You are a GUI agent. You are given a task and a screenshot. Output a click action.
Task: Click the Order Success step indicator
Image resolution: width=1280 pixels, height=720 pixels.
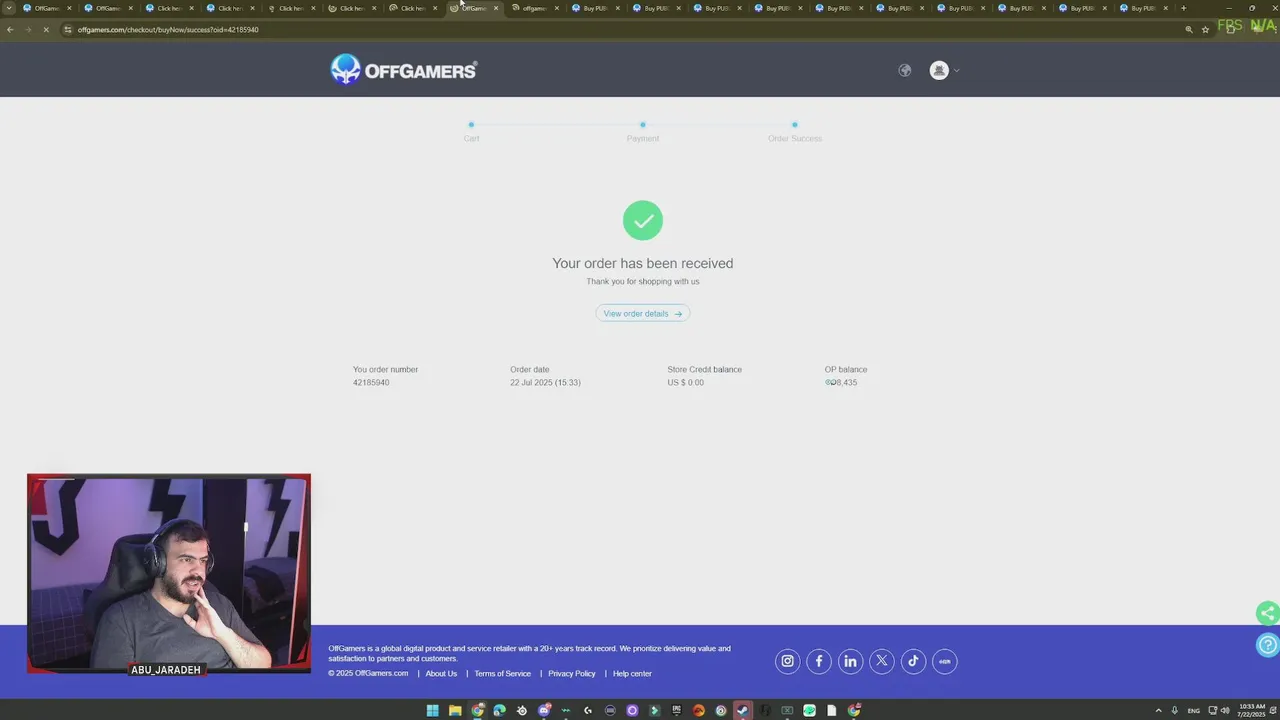click(x=795, y=132)
